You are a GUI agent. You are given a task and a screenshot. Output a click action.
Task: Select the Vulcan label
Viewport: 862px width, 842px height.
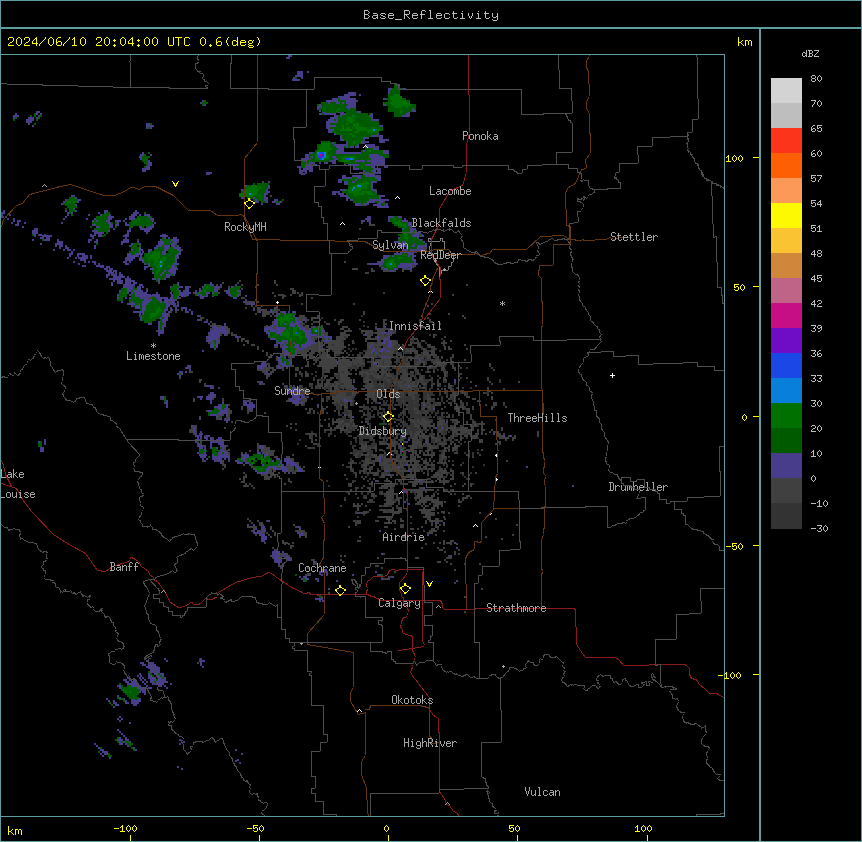click(x=543, y=792)
